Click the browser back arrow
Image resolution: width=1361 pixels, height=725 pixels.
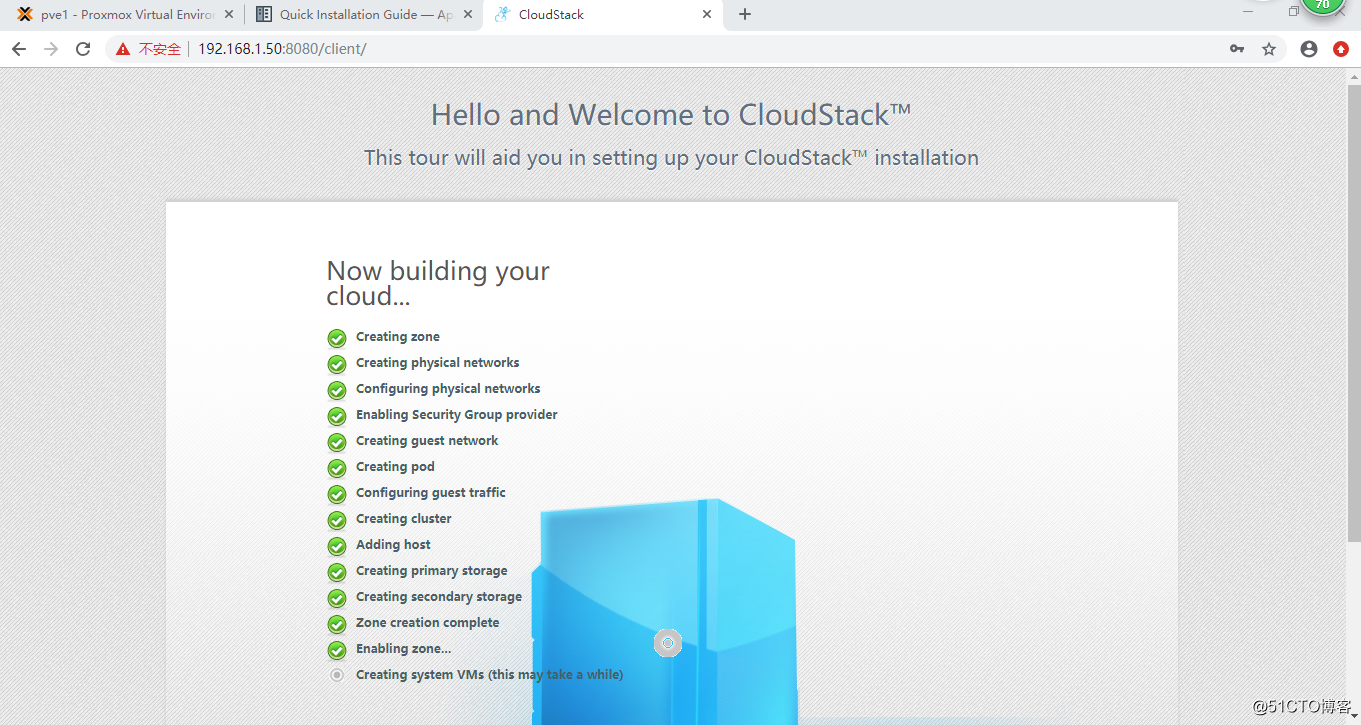(x=19, y=49)
